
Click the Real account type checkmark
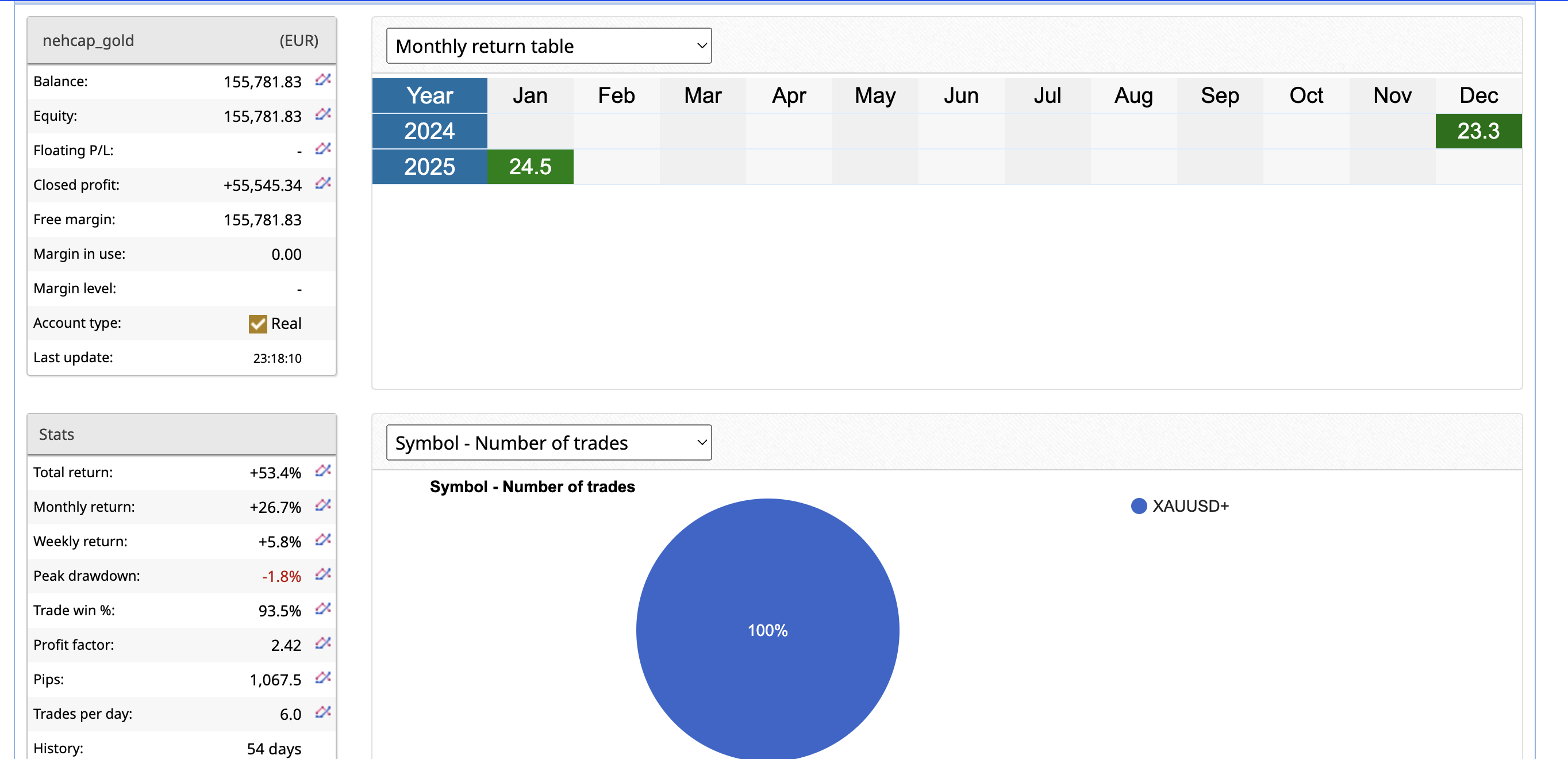[258, 324]
